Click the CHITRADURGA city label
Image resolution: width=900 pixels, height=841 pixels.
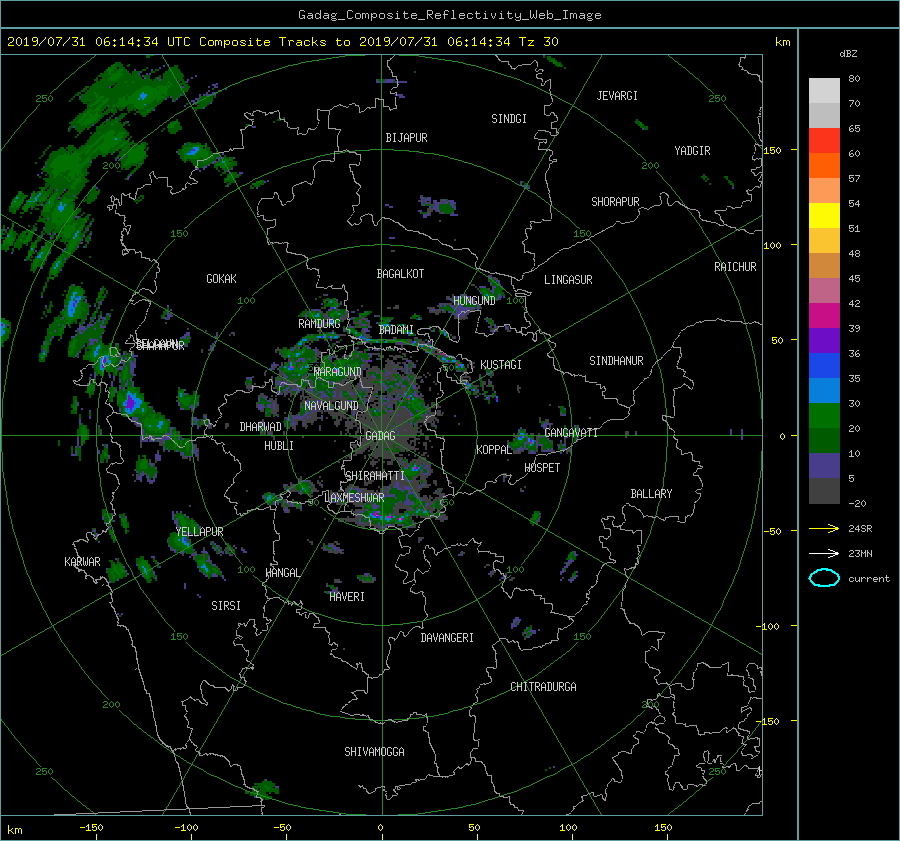(x=544, y=687)
